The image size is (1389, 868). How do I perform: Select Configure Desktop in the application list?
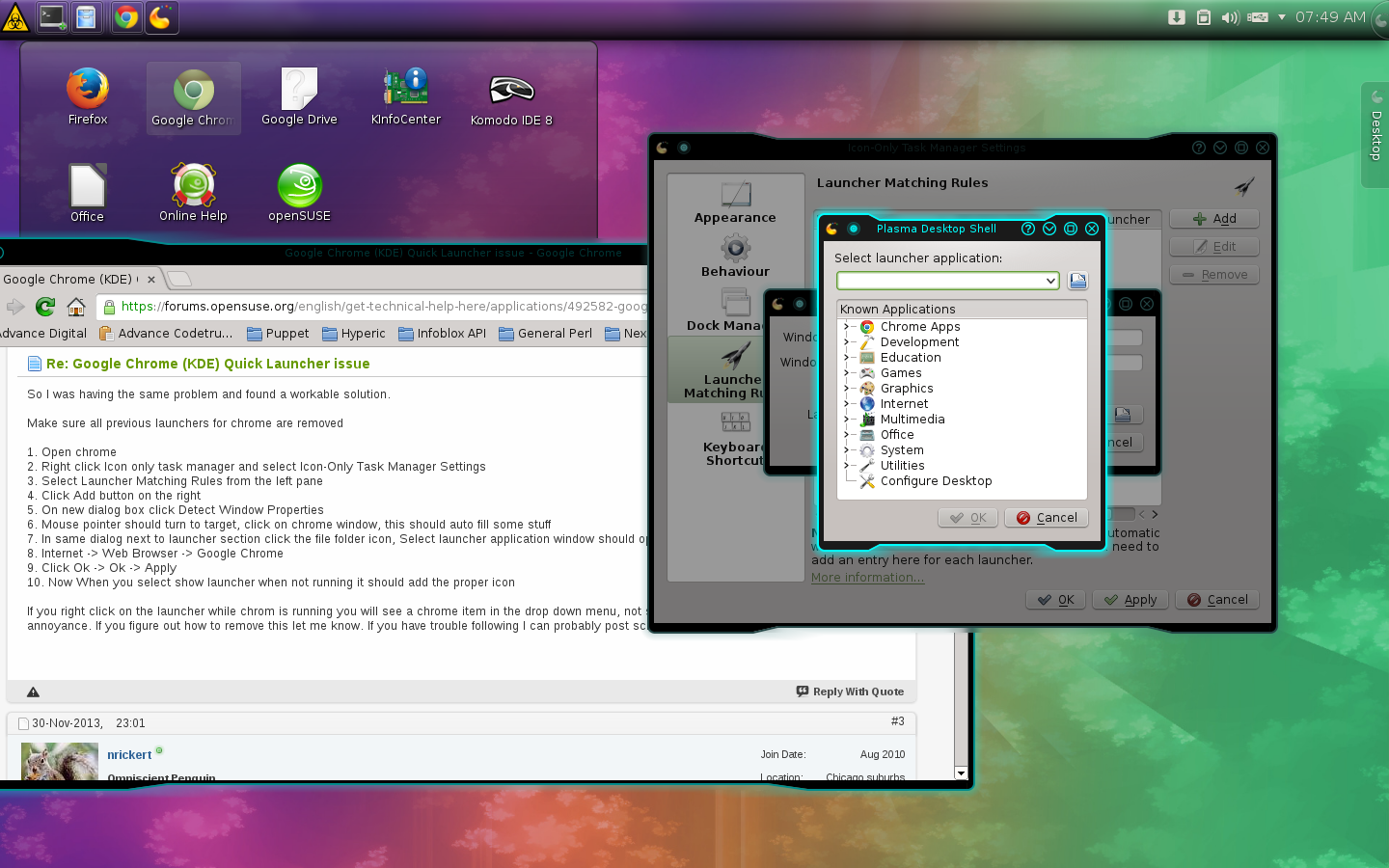pos(962,481)
